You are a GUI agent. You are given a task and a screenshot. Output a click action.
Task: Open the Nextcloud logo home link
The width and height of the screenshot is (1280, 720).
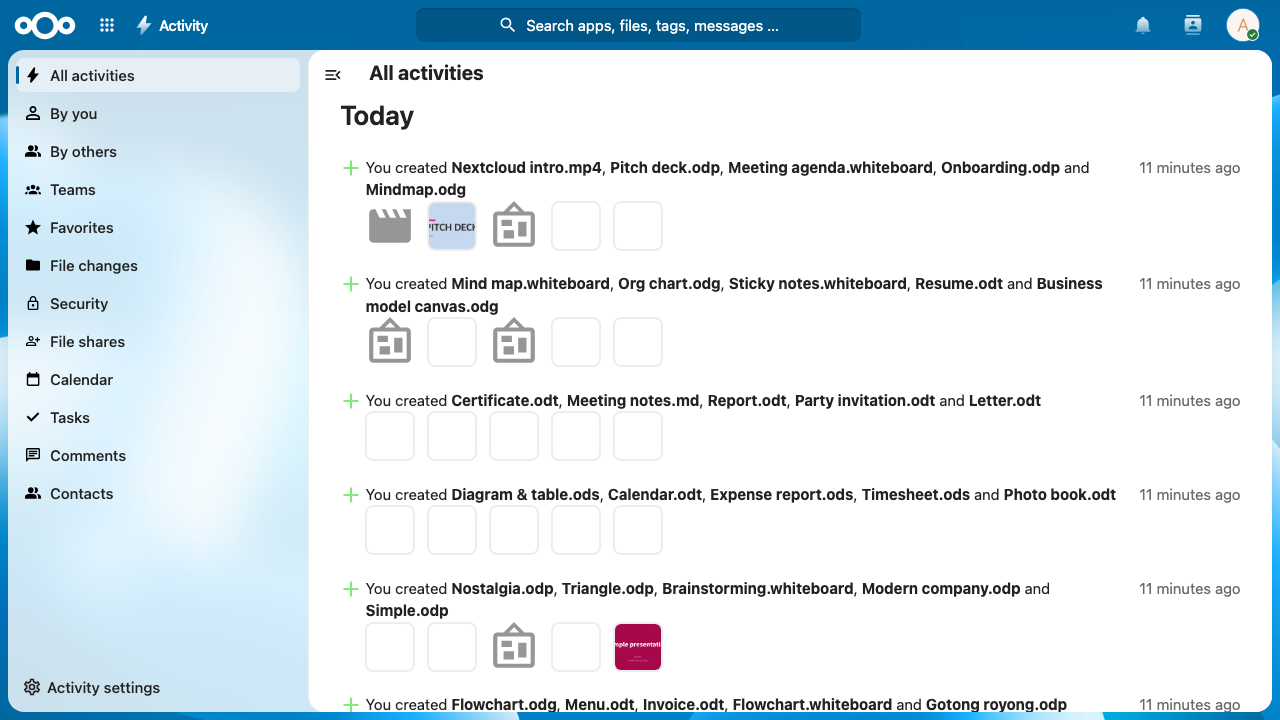pos(45,26)
